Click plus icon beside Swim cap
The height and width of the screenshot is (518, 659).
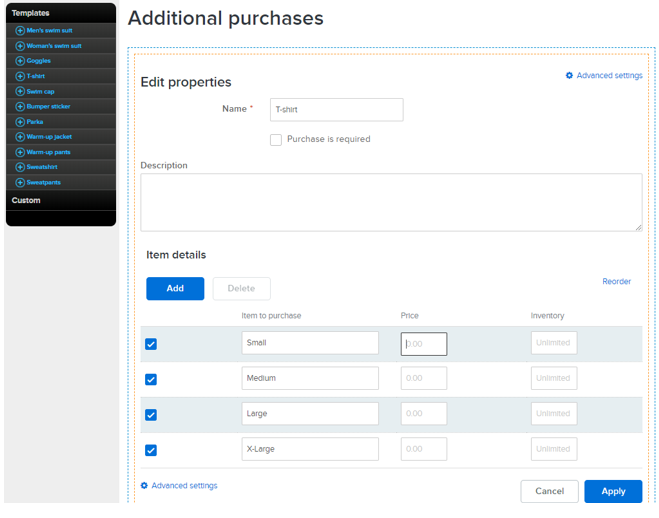tap(20, 91)
